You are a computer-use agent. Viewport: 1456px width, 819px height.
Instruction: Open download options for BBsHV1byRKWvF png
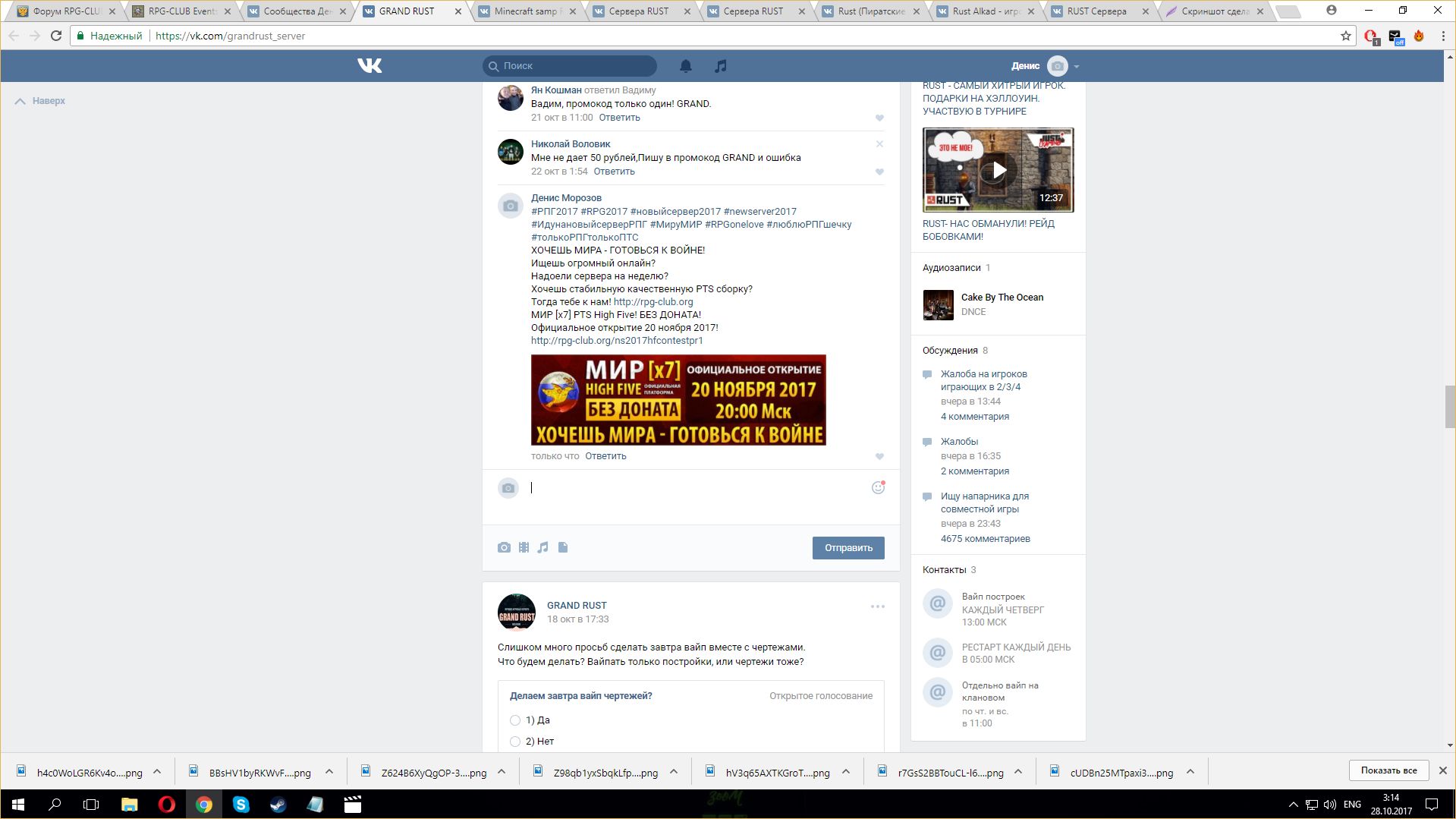click(329, 772)
